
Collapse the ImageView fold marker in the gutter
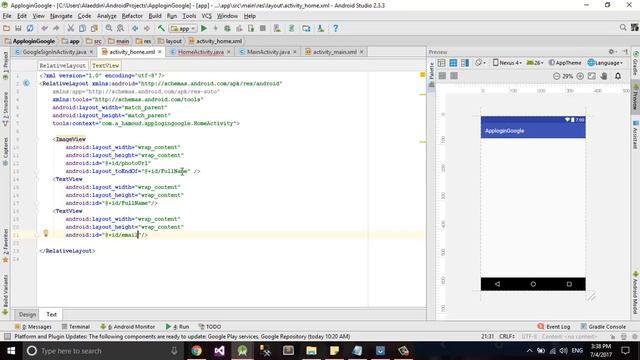click(36, 139)
